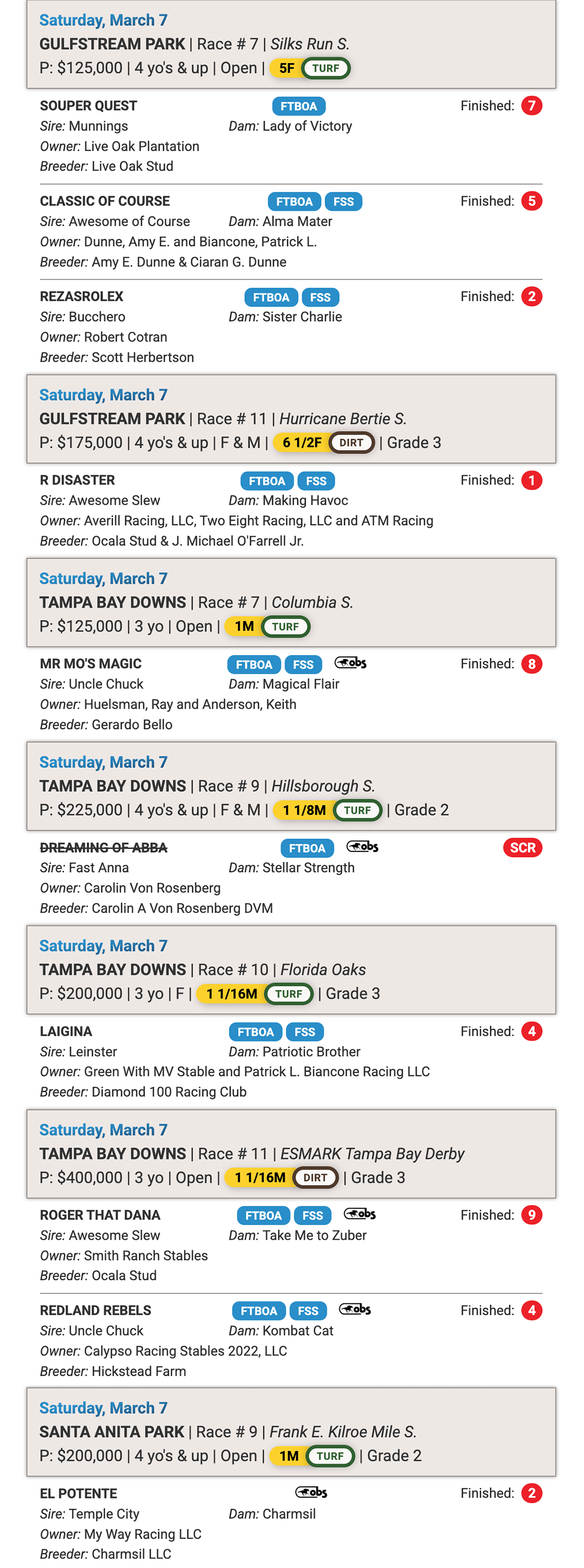Click the FSS badge beside Rezasrolex
This screenshot has height=1568, width=584.
tap(320, 297)
